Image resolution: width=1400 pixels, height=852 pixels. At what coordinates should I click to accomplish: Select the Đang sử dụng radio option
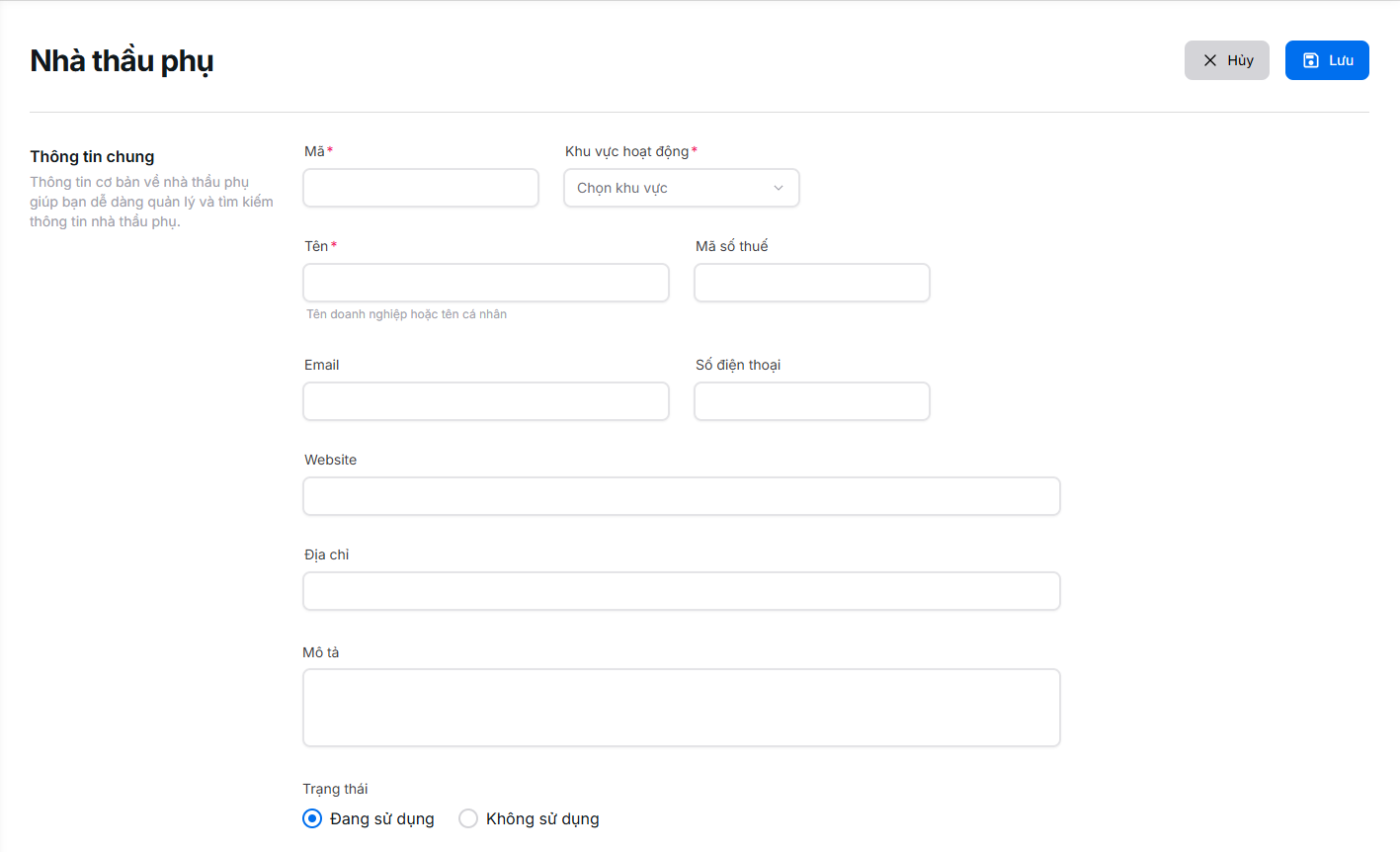pyautogui.click(x=312, y=818)
